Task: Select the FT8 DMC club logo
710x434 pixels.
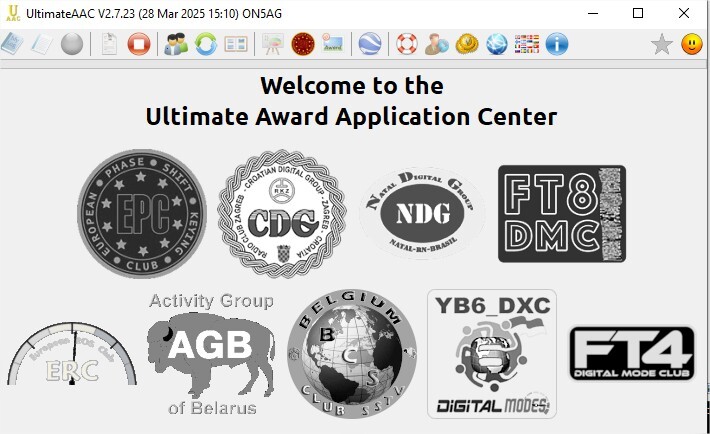Action: point(562,214)
